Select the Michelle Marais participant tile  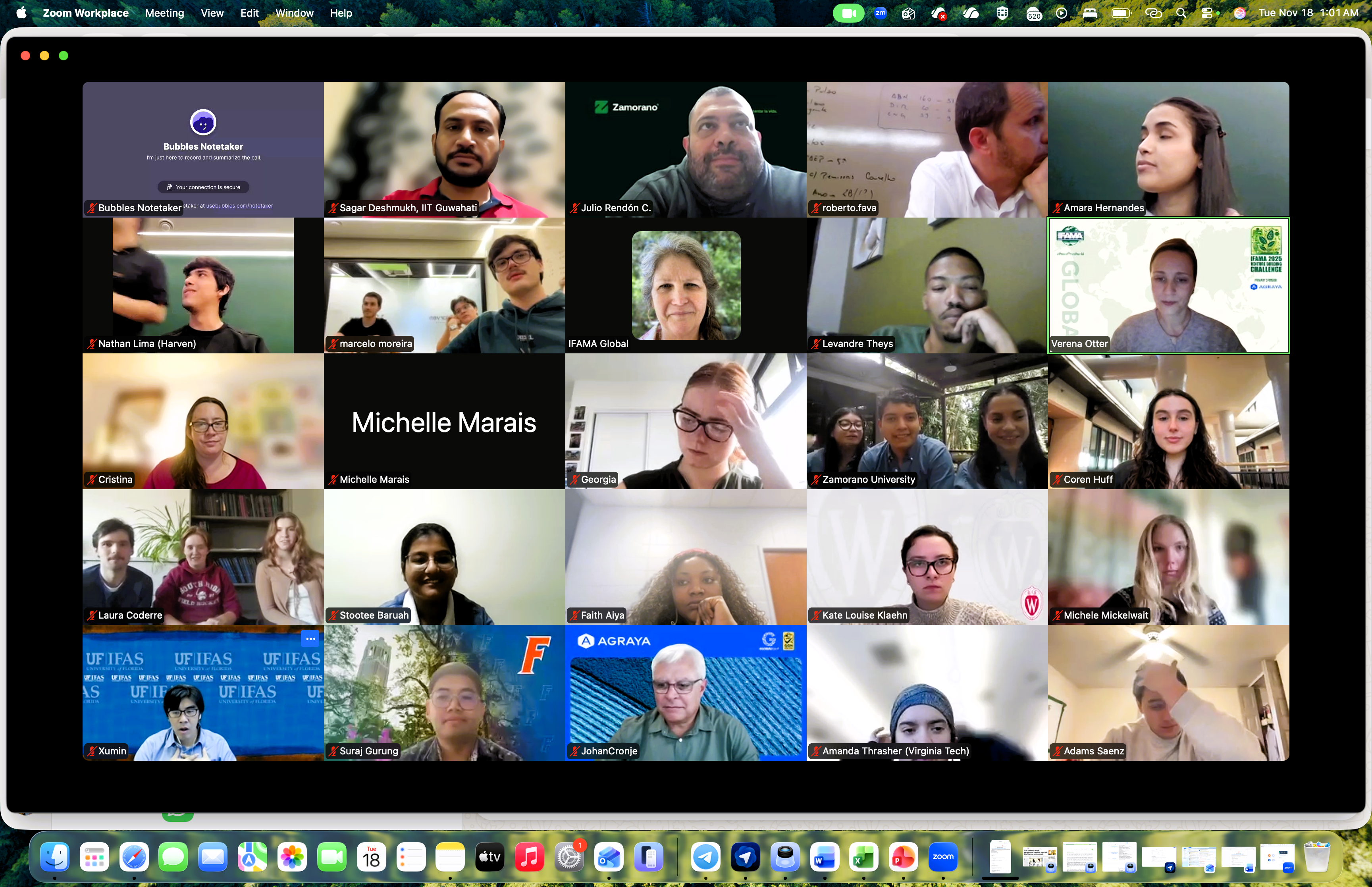pos(444,421)
